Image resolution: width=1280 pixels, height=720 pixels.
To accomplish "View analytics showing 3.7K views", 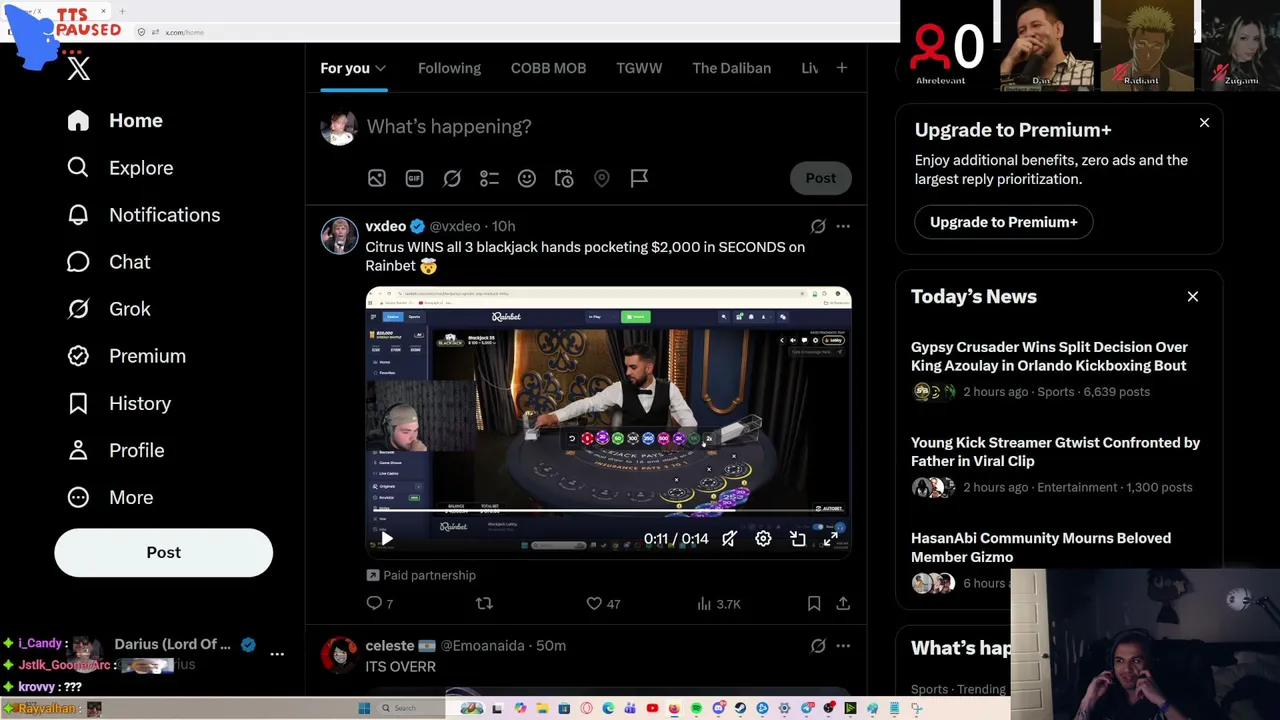I will coord(719,604).
